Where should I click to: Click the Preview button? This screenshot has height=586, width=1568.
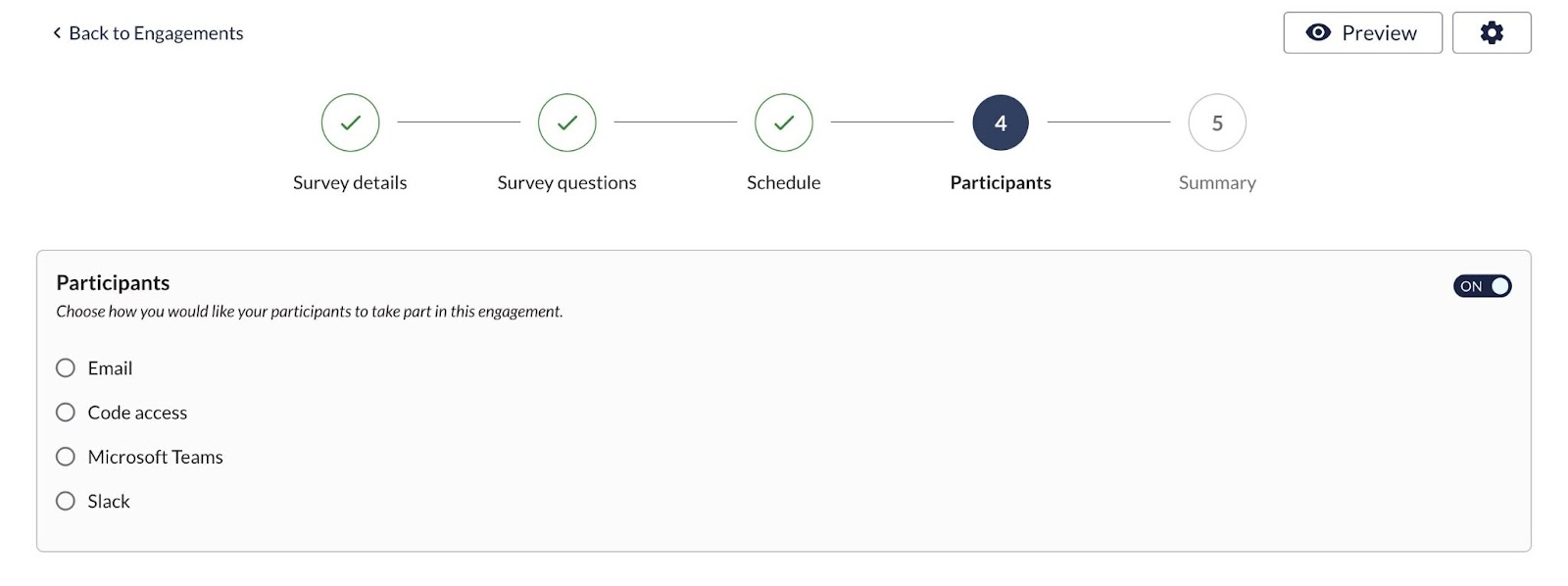point(1362,32)
